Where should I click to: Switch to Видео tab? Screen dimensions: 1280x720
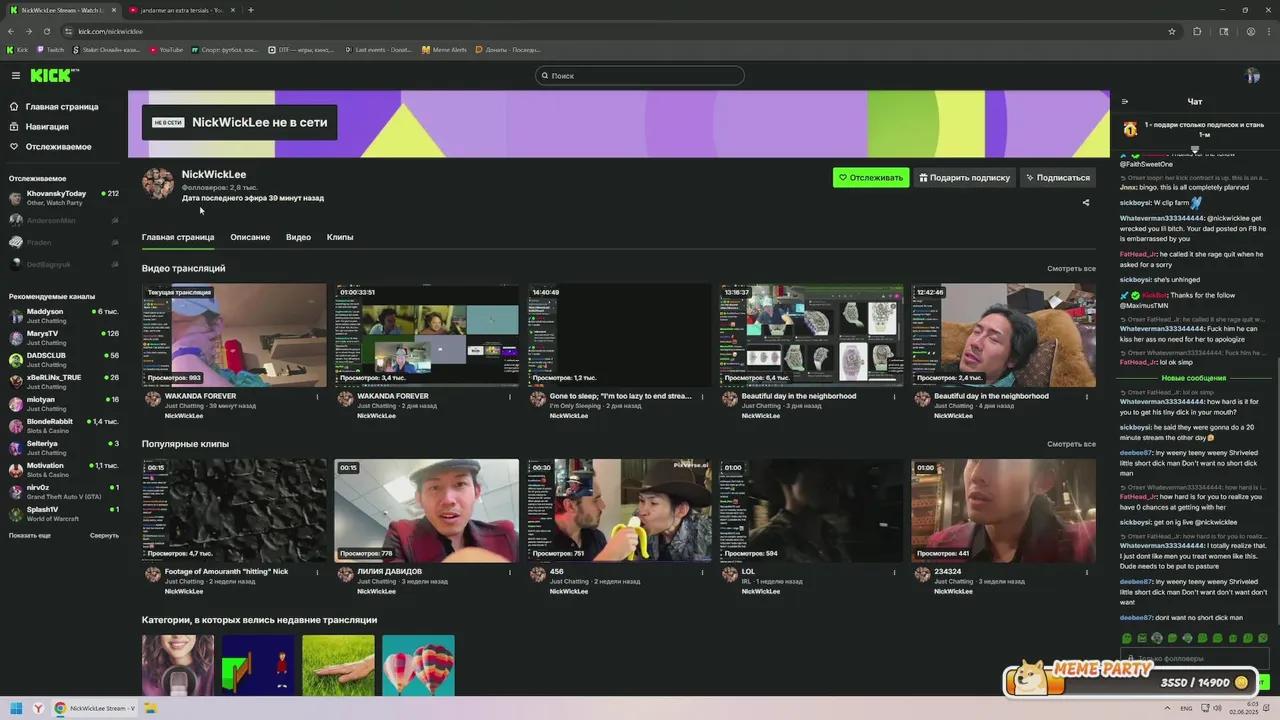(298, 237)
